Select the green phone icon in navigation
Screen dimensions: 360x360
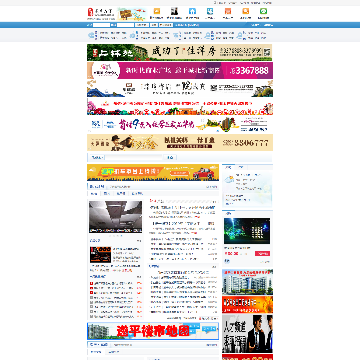pyautogui.click(x=264, y=11)
